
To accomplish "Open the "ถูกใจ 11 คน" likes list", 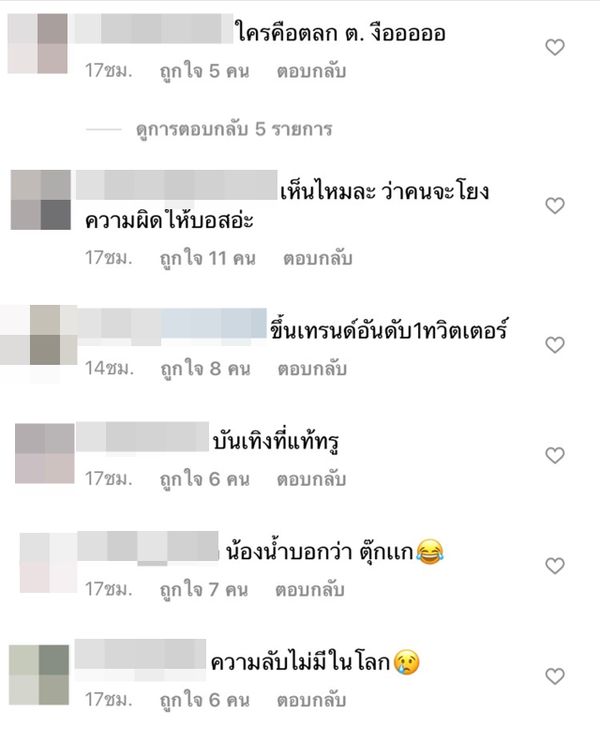I will coord(208,258).
